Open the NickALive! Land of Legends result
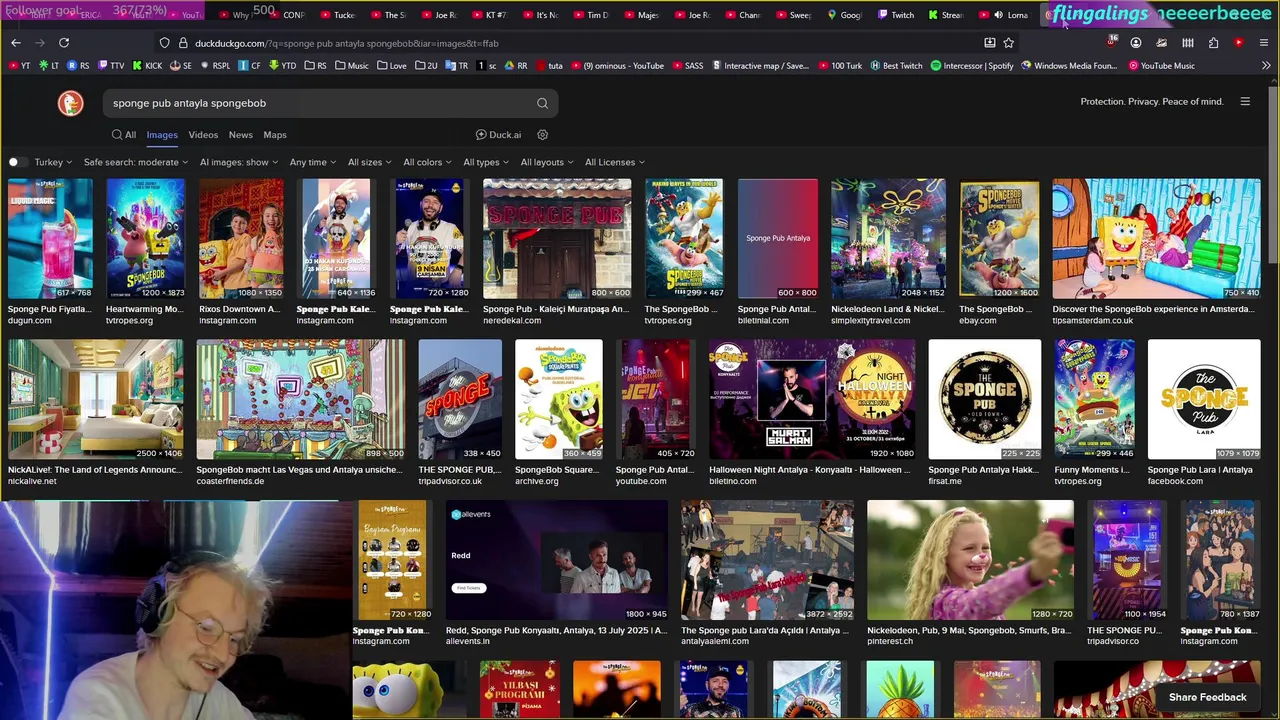The width and height of the screenshot is (1280, 720). tap(95, 470)
